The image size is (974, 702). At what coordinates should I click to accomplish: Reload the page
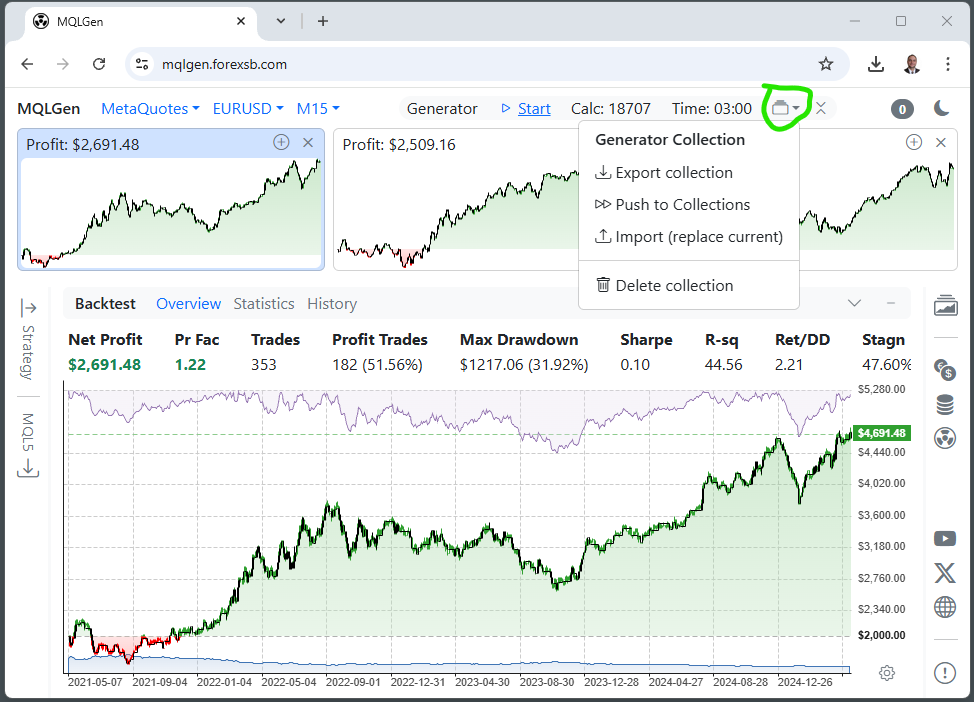(99, 64)
